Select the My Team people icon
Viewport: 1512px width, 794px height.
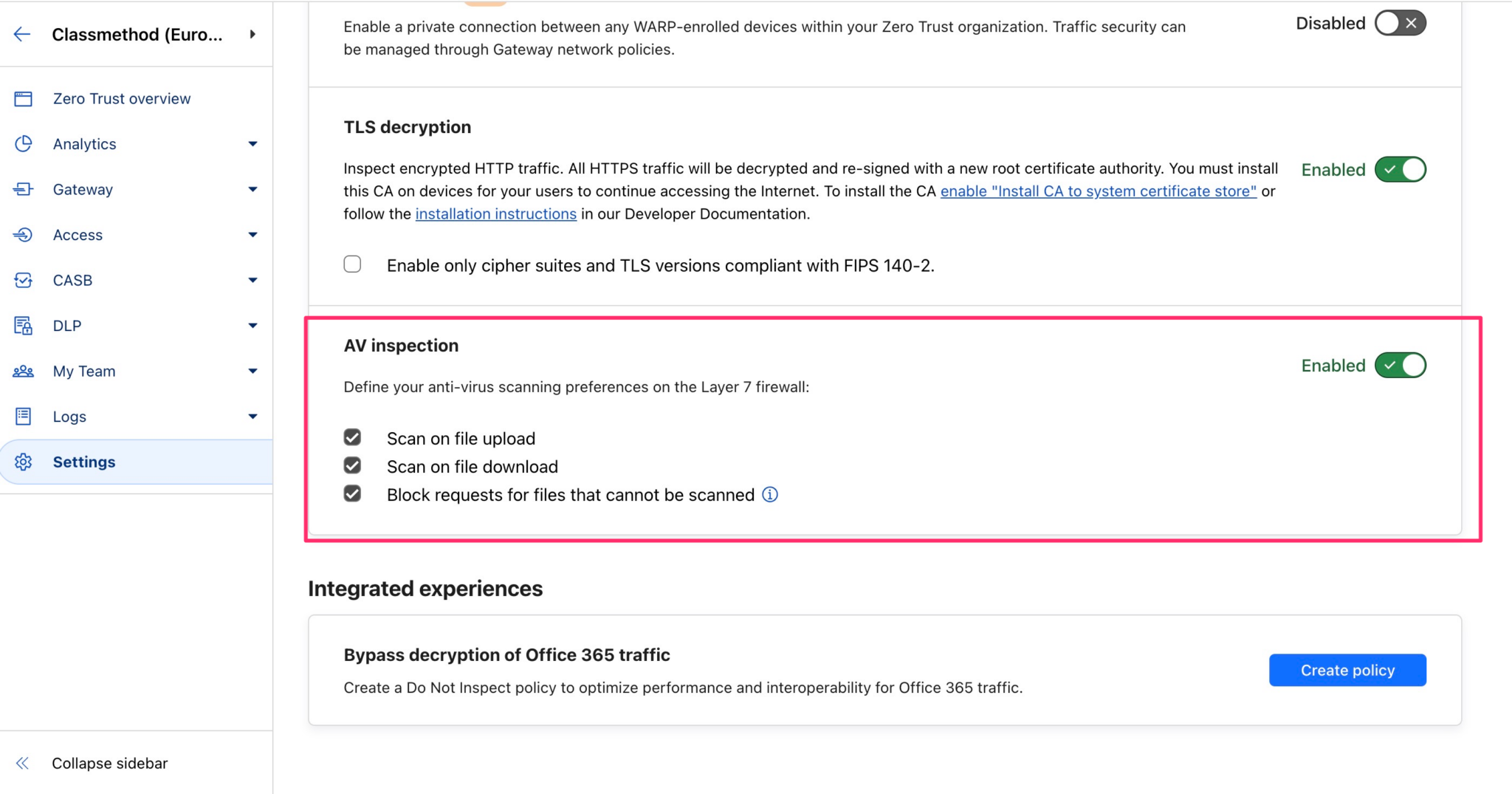coord(24,371)
